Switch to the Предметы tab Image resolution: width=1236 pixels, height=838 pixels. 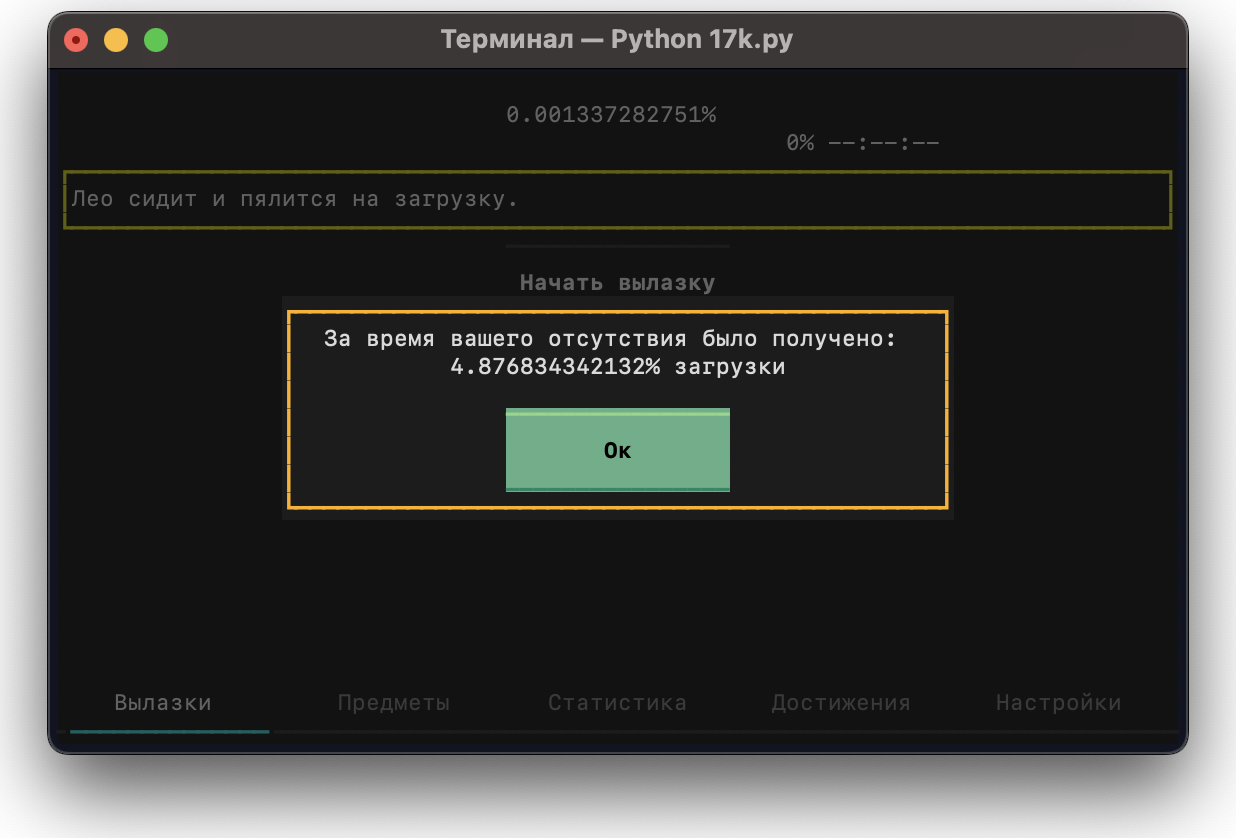click(394, 703)
